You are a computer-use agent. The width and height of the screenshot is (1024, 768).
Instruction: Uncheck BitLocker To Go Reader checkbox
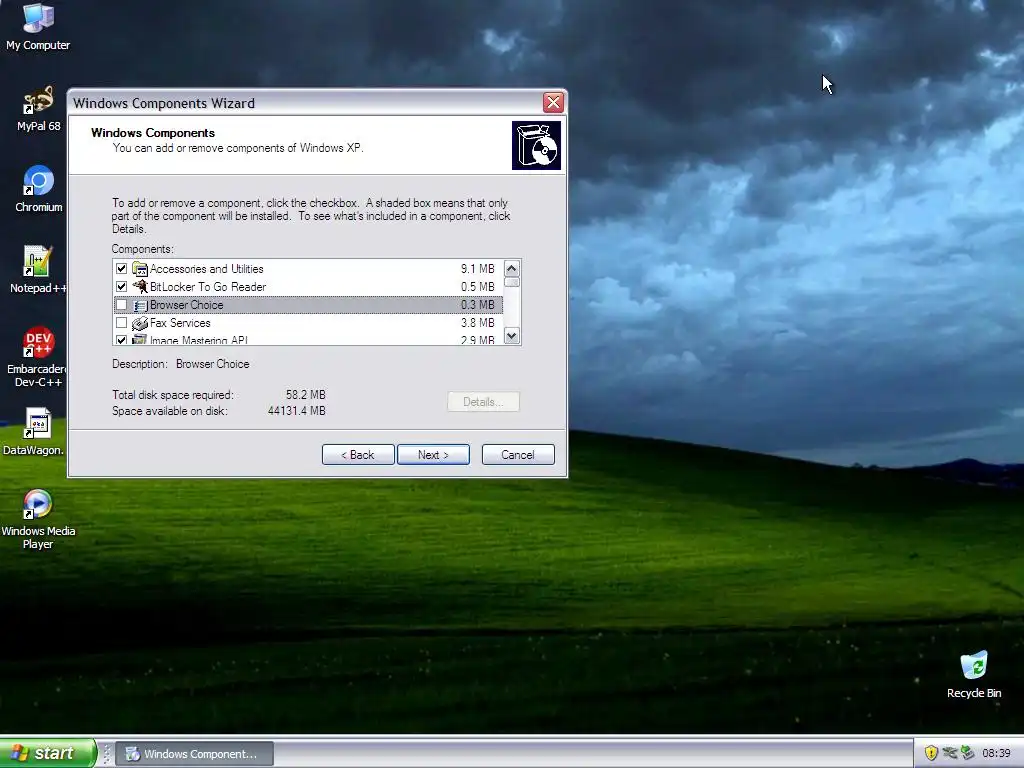click(121, 287)
